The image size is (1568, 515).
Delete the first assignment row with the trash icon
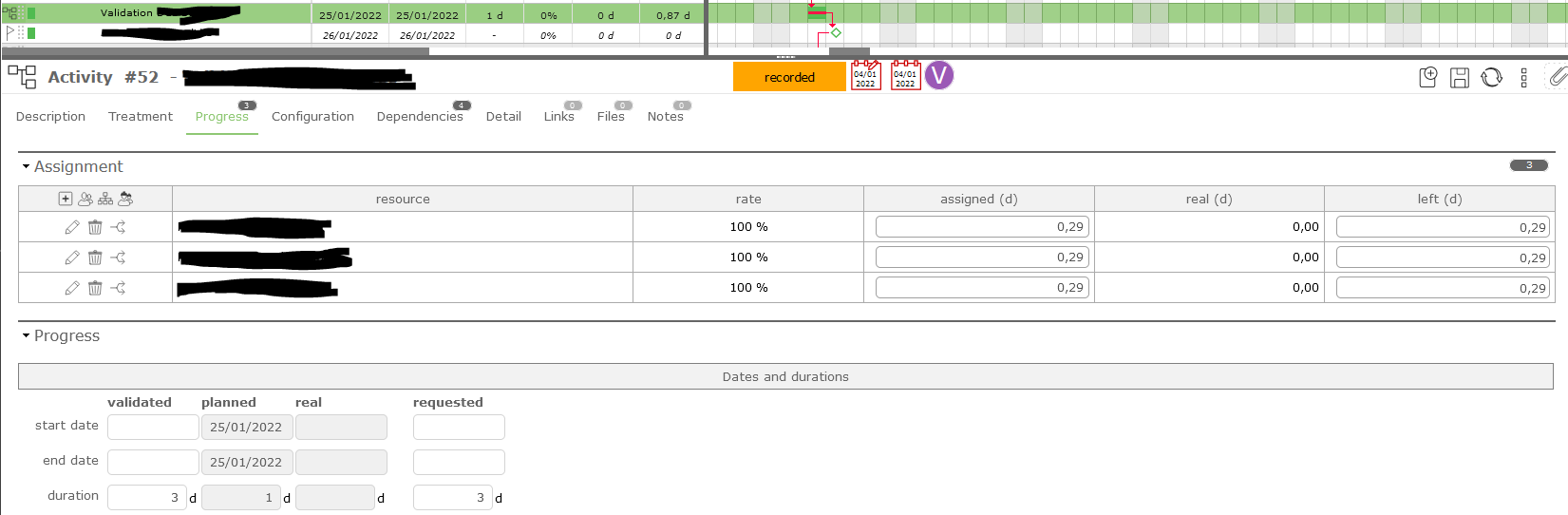point(95,227)
